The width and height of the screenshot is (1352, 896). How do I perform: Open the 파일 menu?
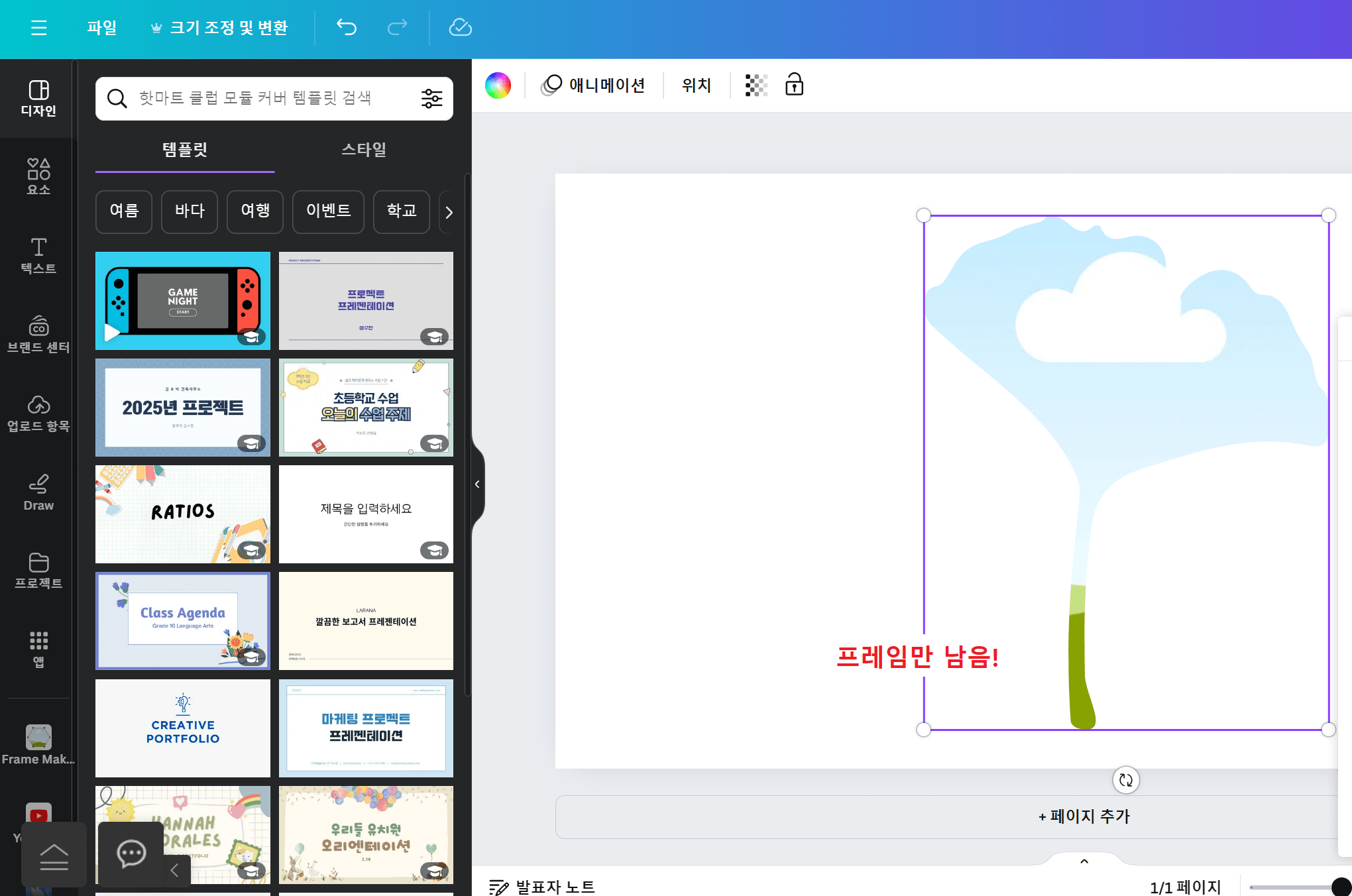click(x=101, y=27)
